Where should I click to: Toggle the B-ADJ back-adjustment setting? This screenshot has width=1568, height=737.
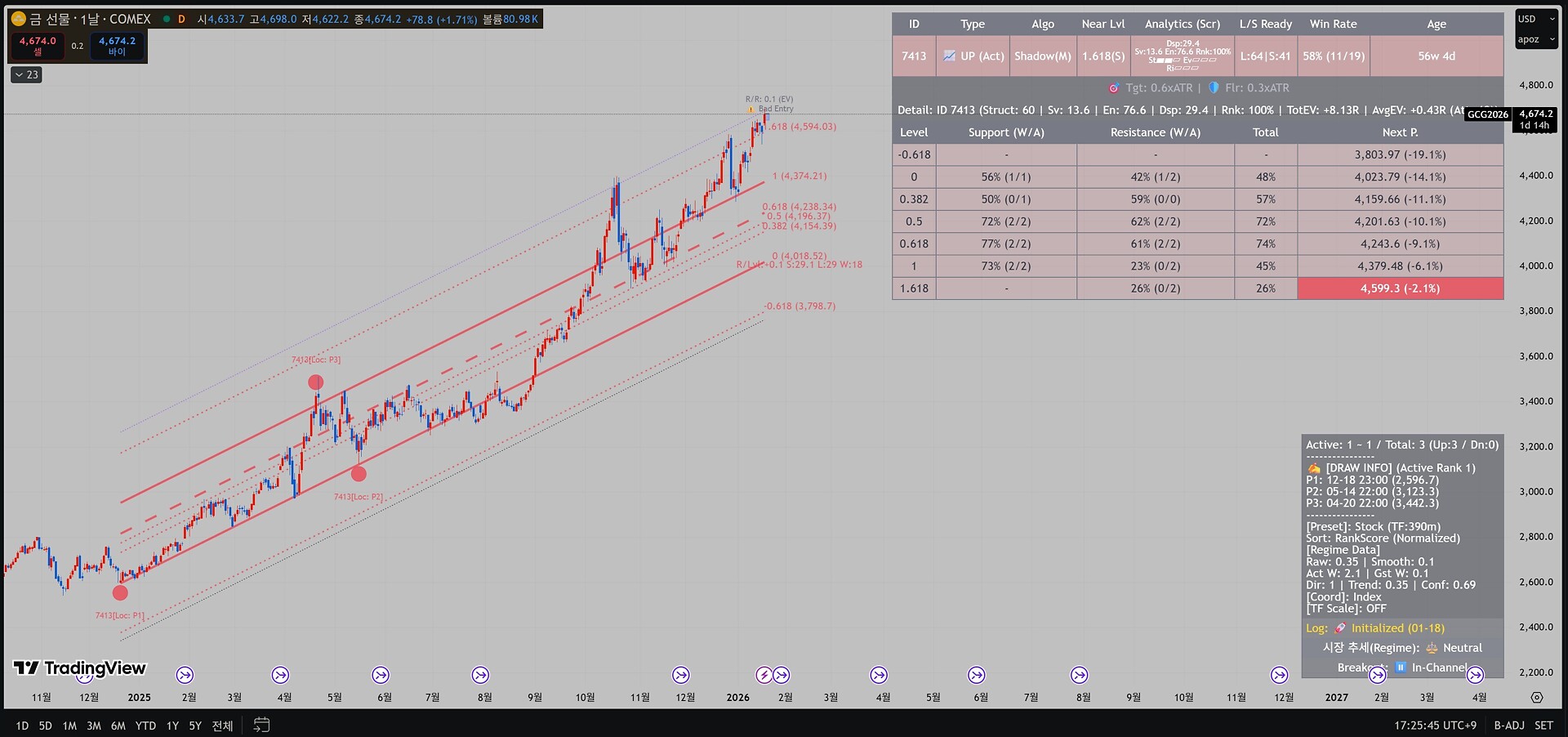coord(1509,726)
